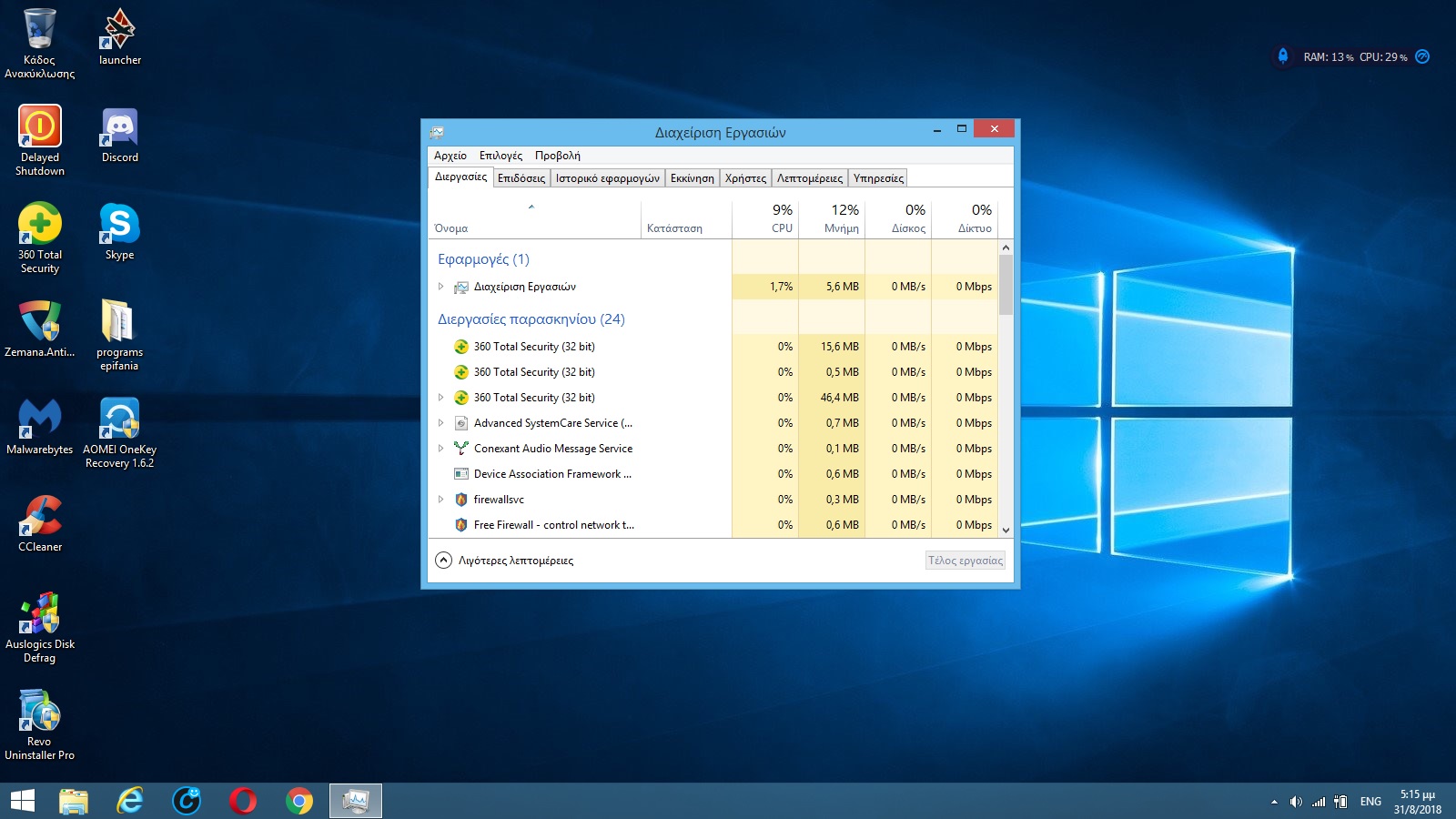Collapse details with Λιγότερες λεπτομέρειες
The height and width of the screenshot is (819, 1456).
[x=505, y=561]
